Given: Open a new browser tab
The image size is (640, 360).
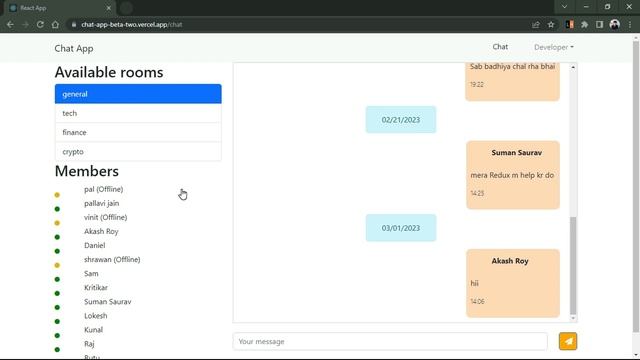Looking at the screenshot, I should tap(127, 8).
